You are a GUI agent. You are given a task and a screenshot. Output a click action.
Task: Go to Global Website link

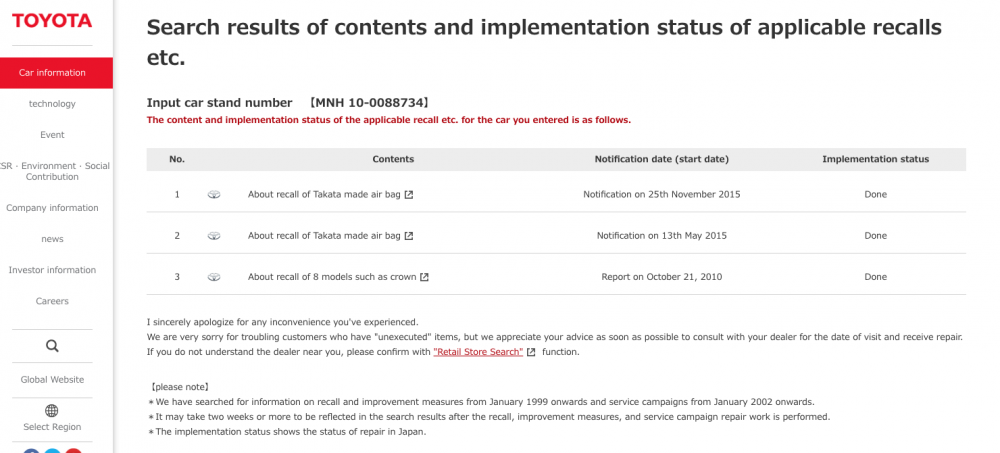pyautogui.click(x=52, y=380)
